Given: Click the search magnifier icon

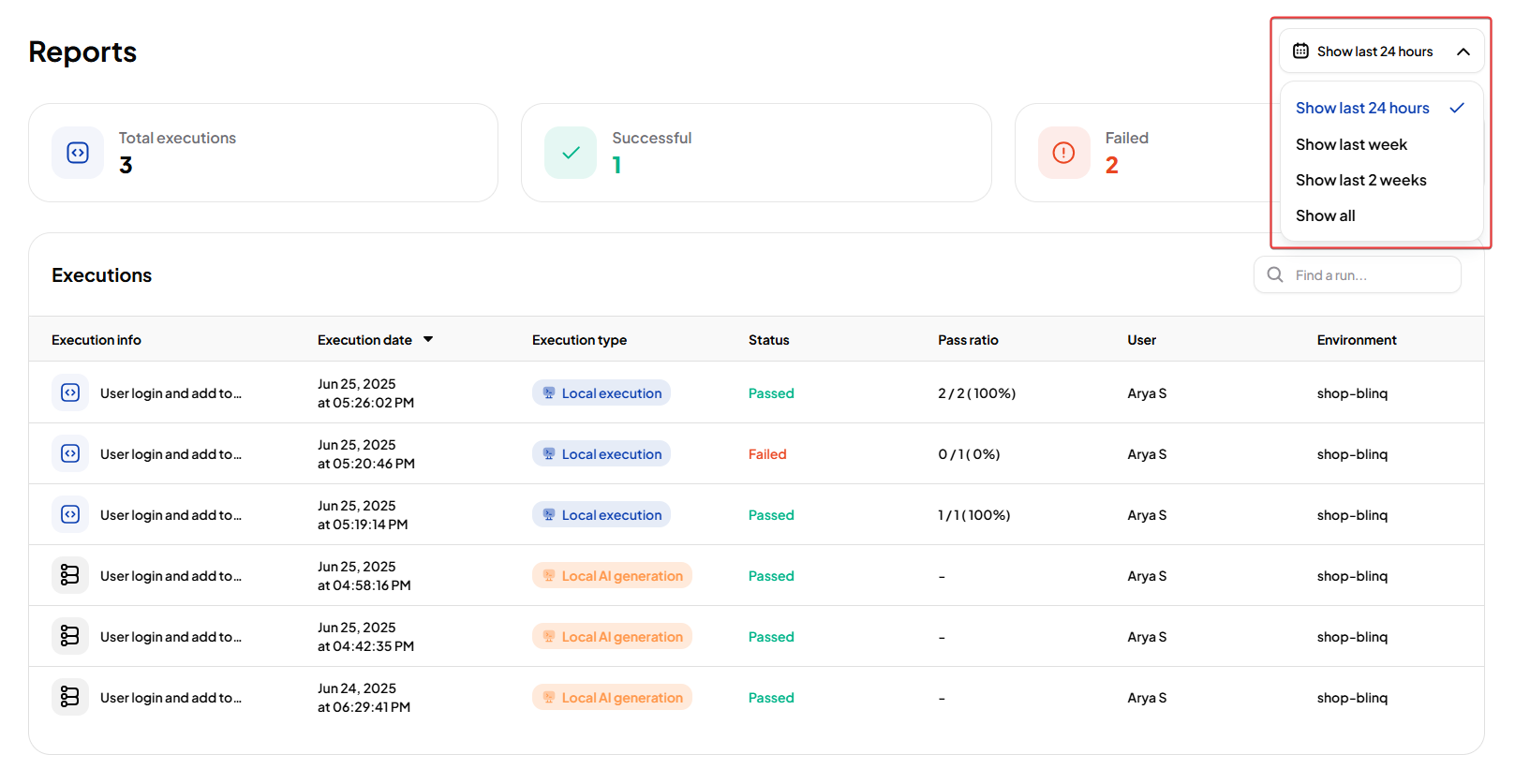Looking at the screenshot, I should click(1275, 274).
